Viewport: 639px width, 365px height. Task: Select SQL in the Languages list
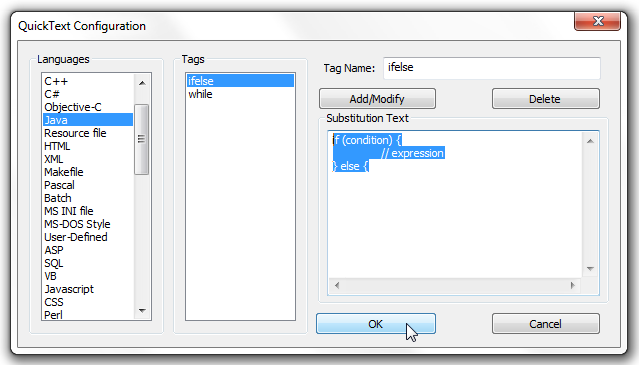(88, 263)
